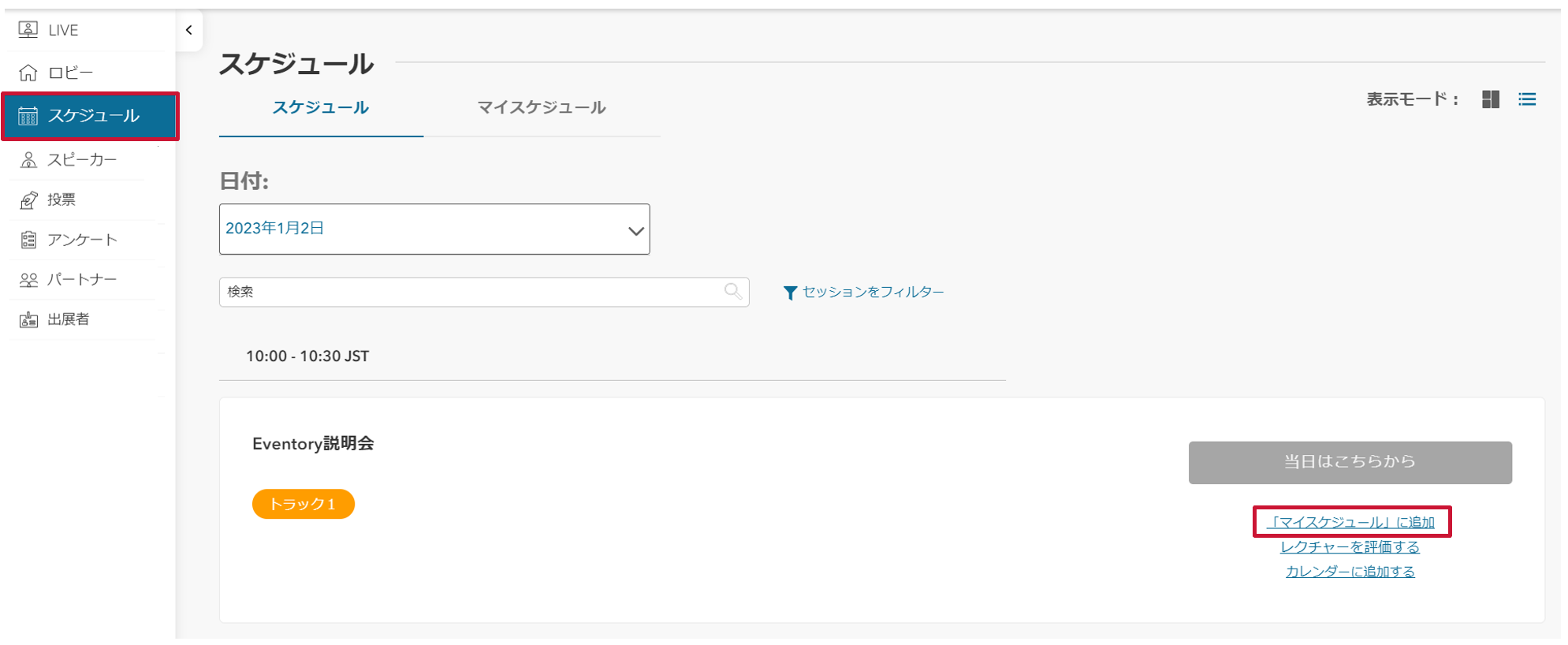This screenshot has width=1568, height=645.
Task: Open セッションをフィルター filter options
Action: (863, 293)
